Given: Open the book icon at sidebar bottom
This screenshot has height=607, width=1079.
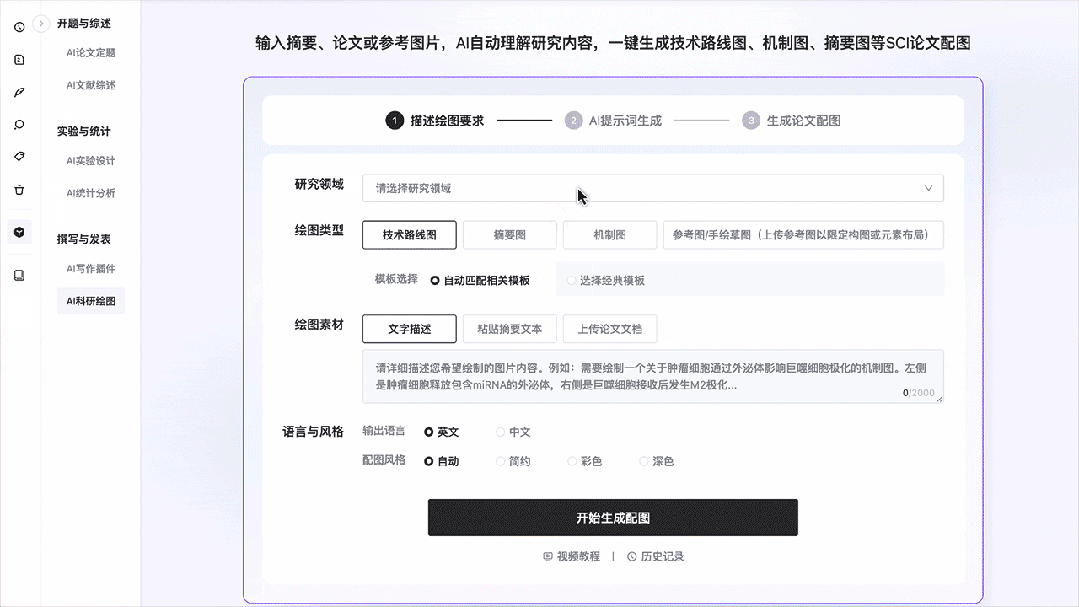Looking at the screenshot, I should click(x=19, y=275).
